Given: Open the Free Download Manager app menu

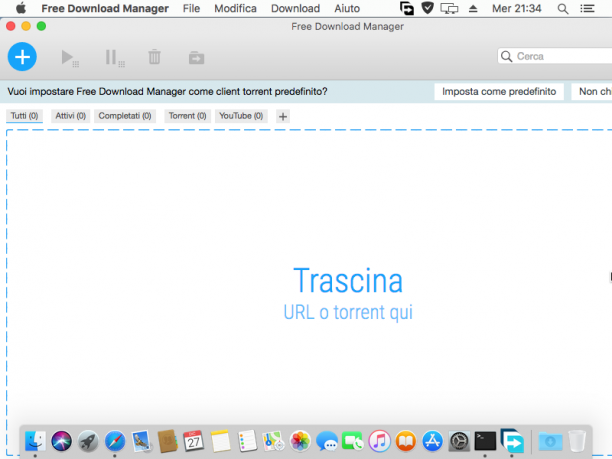Looking at the screenshot, I should coord(105,8).
